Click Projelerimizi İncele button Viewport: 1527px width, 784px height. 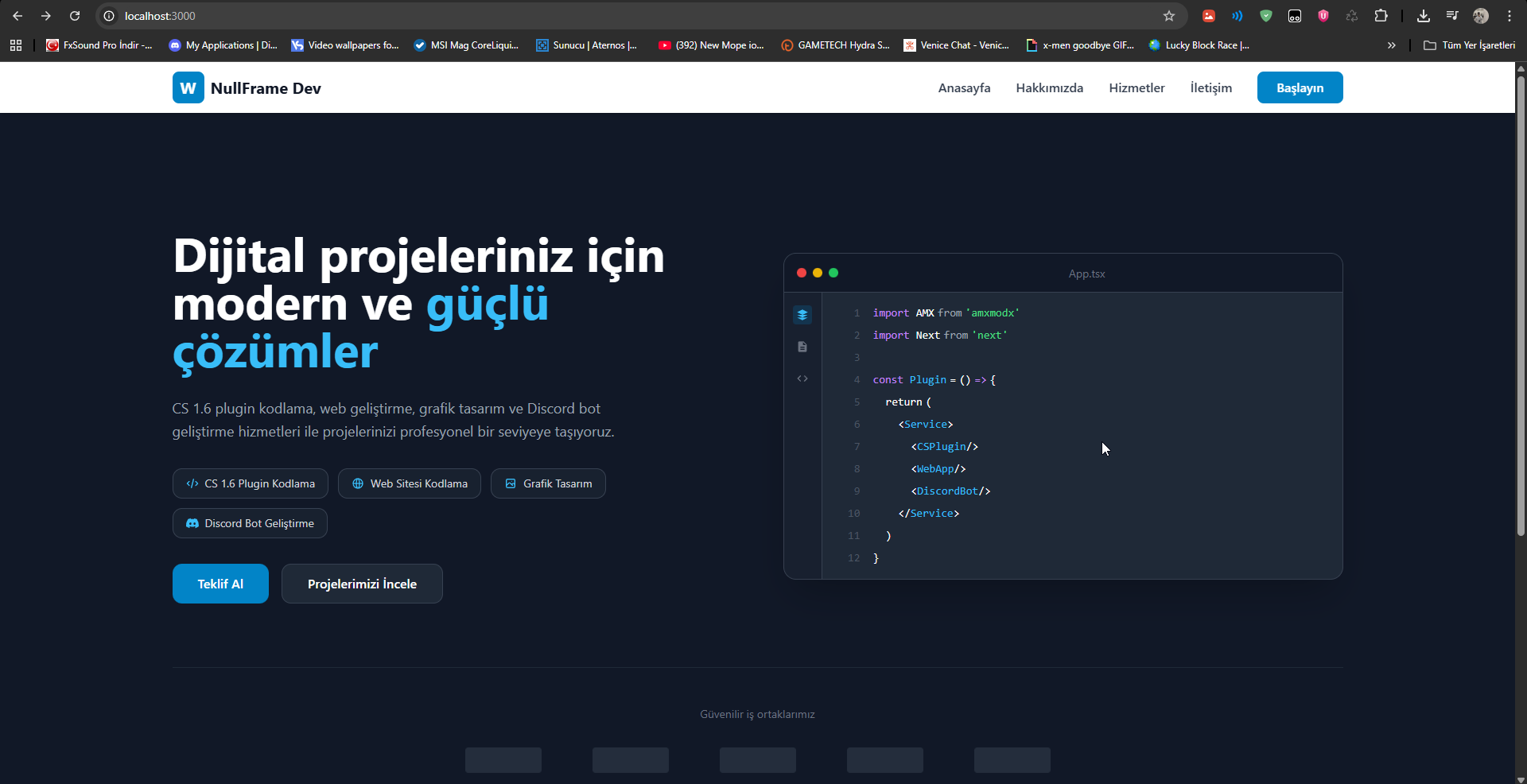(362, 584)
